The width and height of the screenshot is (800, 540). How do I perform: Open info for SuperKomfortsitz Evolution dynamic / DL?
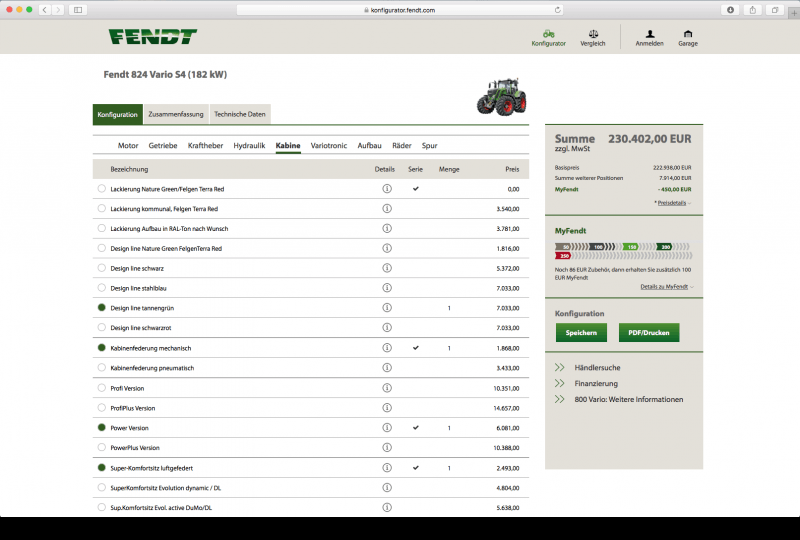pyautogui.click(x=387, y=487)
